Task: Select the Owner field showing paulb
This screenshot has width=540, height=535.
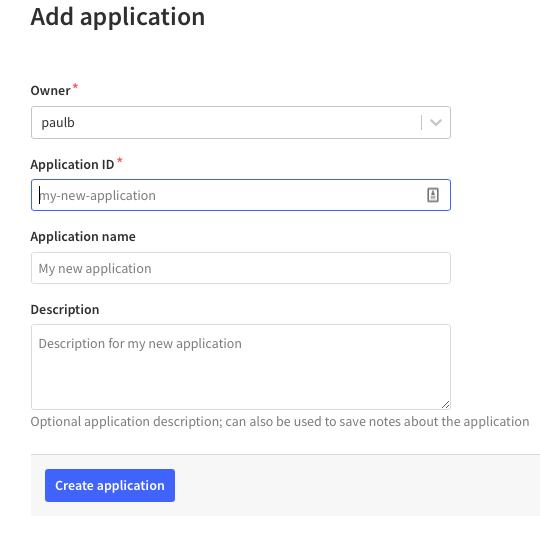Action: pyautogui.click(x=241, y=123)
